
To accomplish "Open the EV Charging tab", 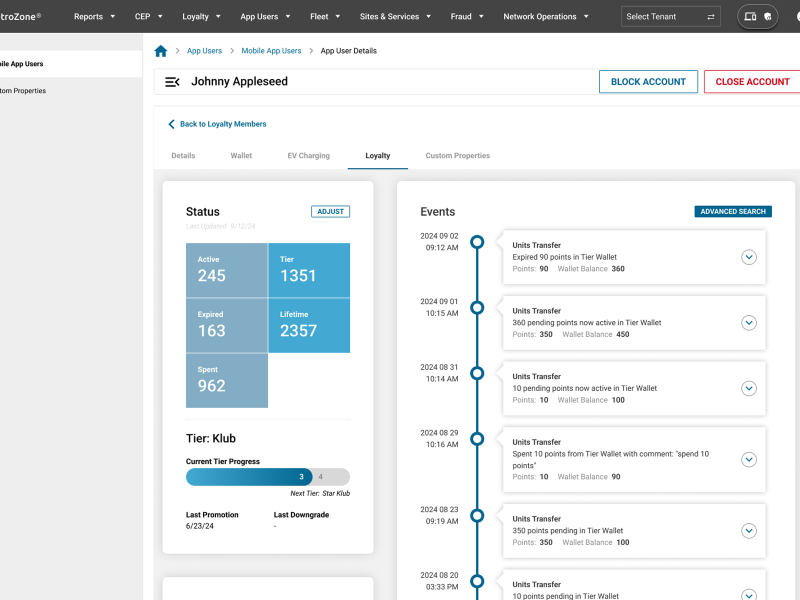I will pyautogui.click(x=308, y=155).
